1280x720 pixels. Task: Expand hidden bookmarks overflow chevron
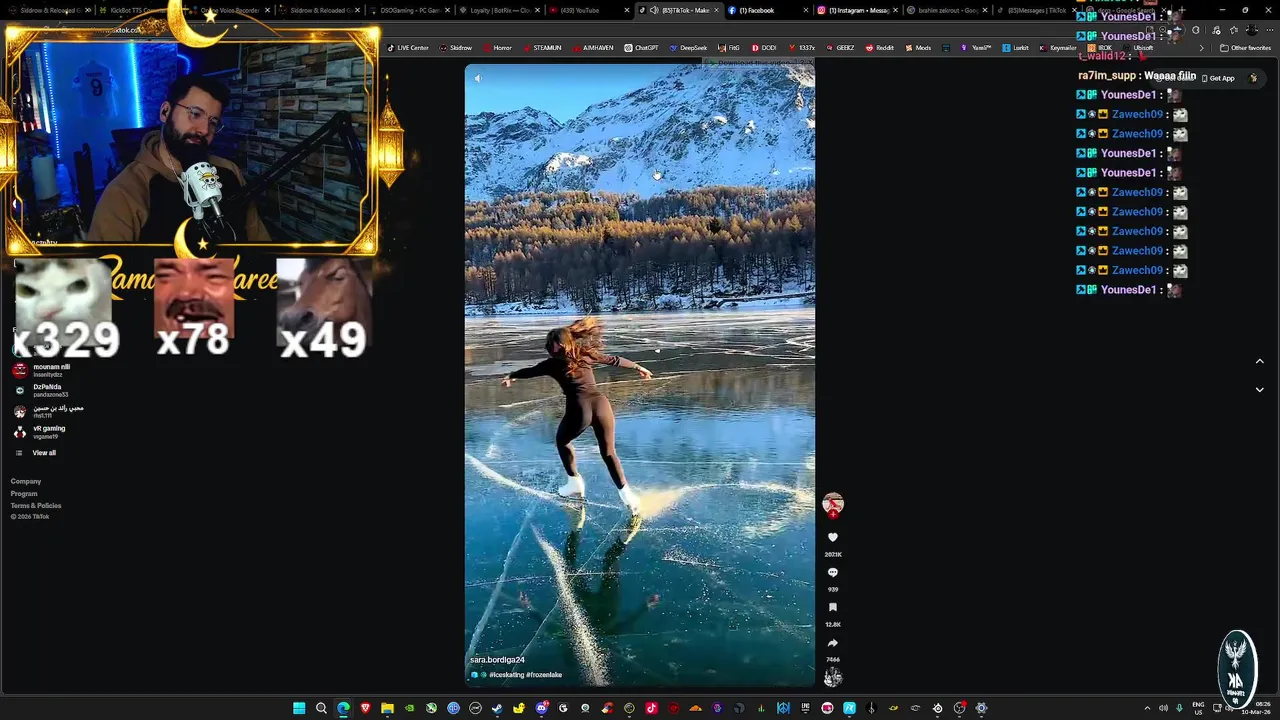click(1201, 48)
